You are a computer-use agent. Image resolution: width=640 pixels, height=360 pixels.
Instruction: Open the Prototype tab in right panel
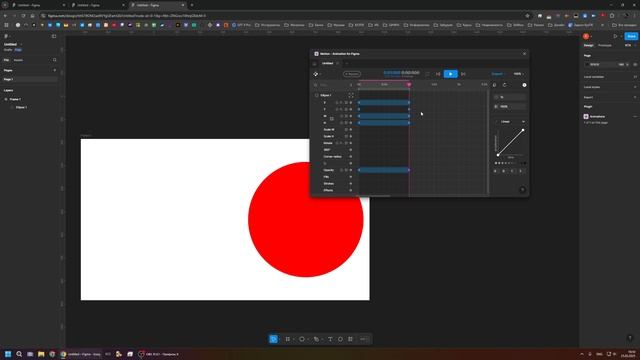click(x=604, y=45)
